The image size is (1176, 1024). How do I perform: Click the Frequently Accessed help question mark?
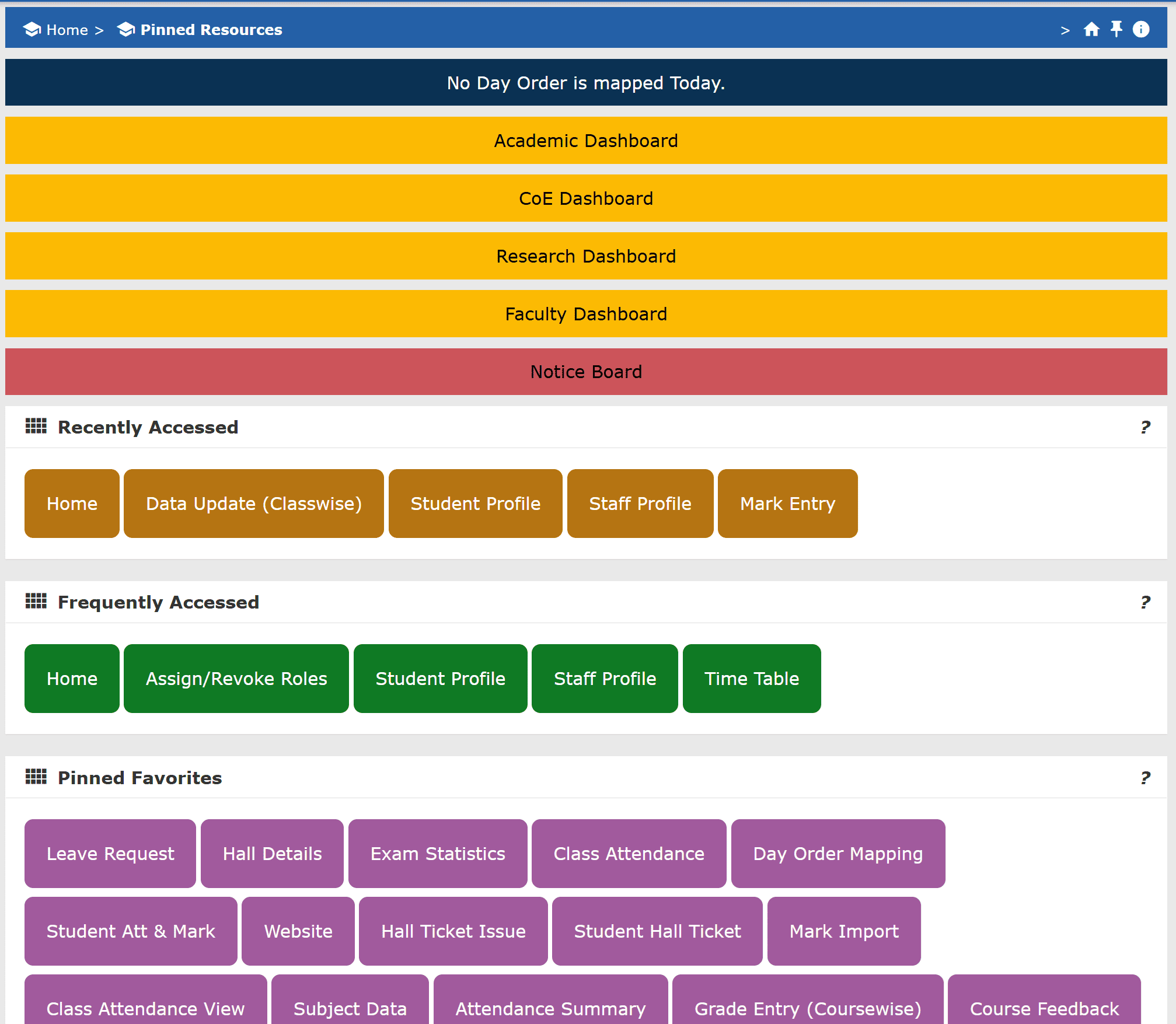coord(1145,602)
